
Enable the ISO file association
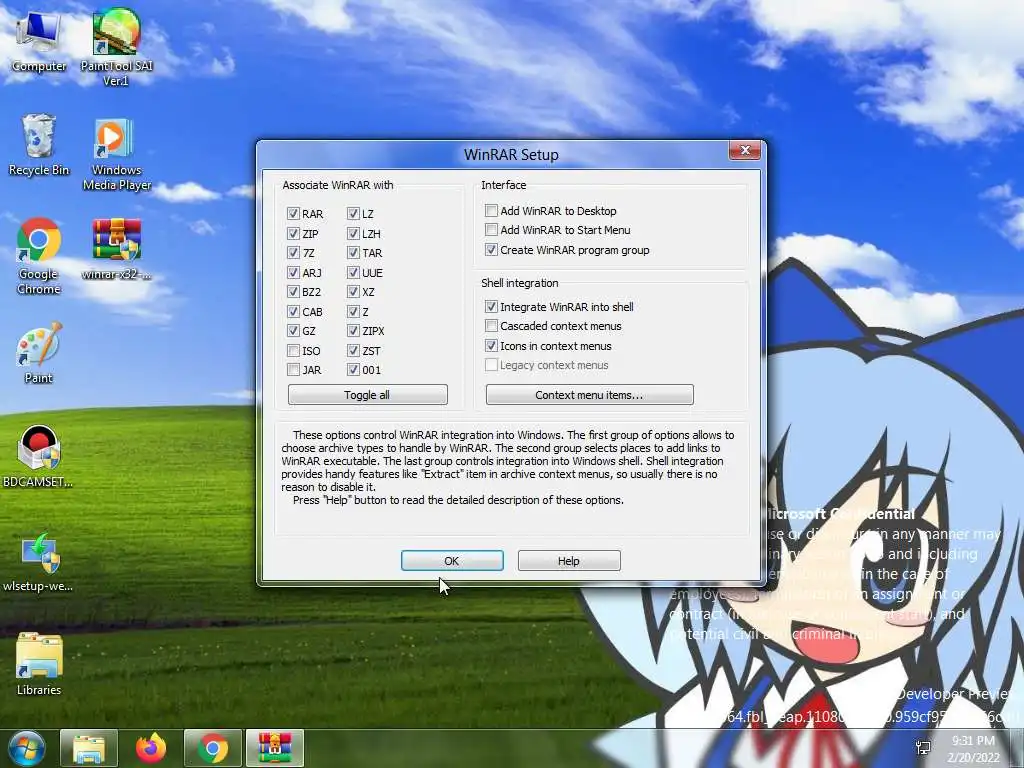(293, 351)
